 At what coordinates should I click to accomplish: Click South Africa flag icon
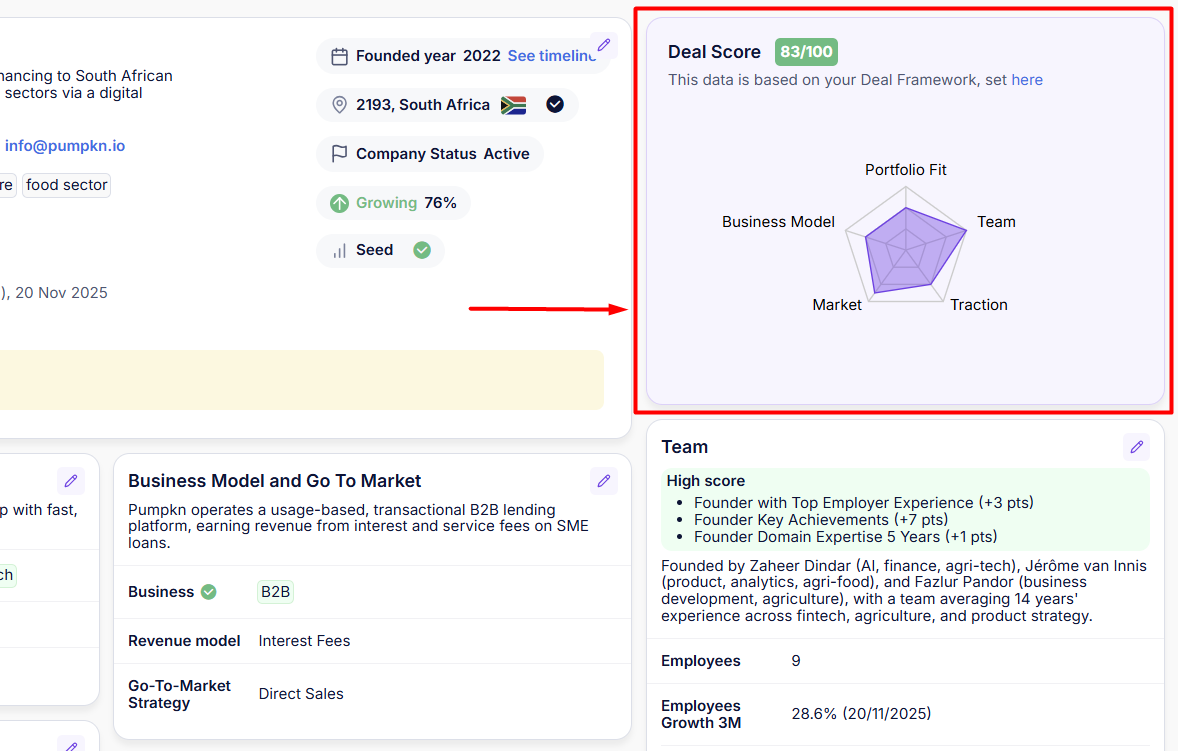pyautogui.click(x=514, y=105)
